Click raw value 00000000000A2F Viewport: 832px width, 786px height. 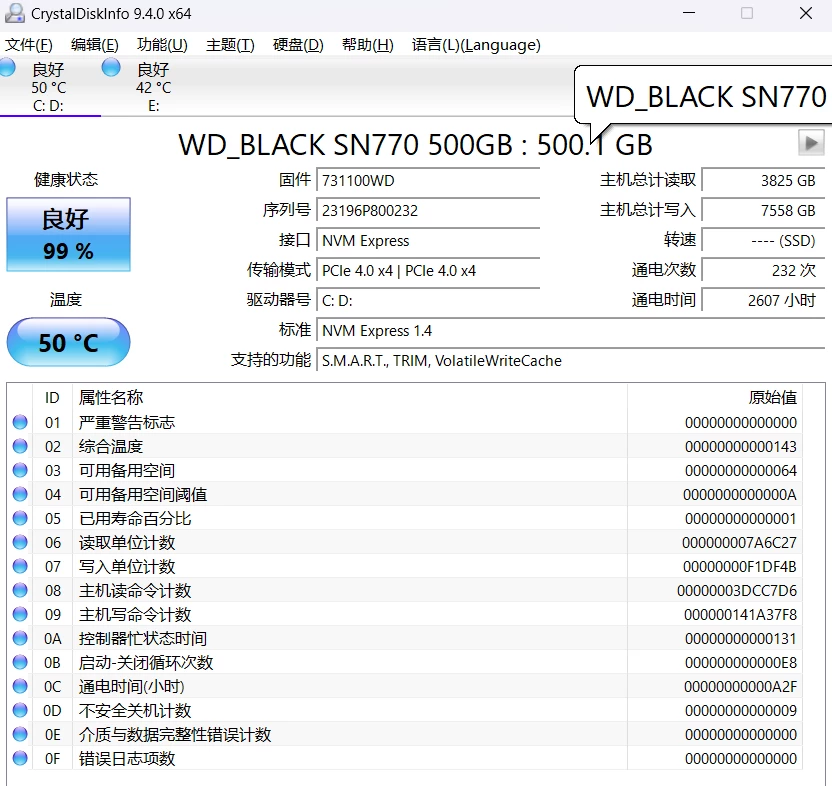[x=740, y=687]
